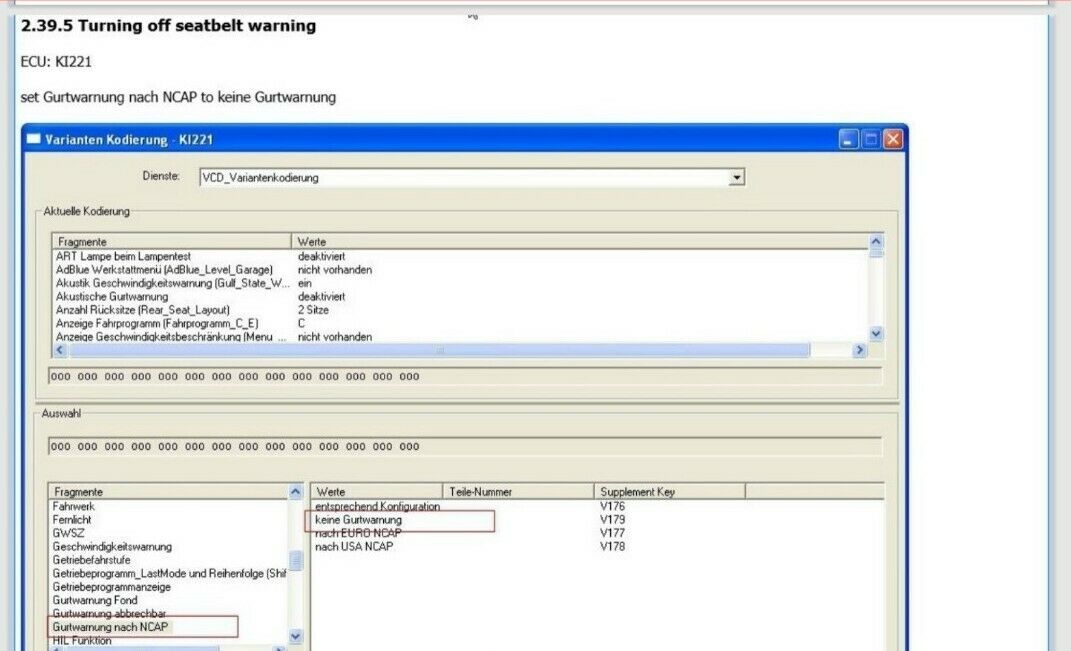Close the Varianten Kodierung - KI221 window
The height and width of the screenshot is (651, 1071).
tap(892, 140)
